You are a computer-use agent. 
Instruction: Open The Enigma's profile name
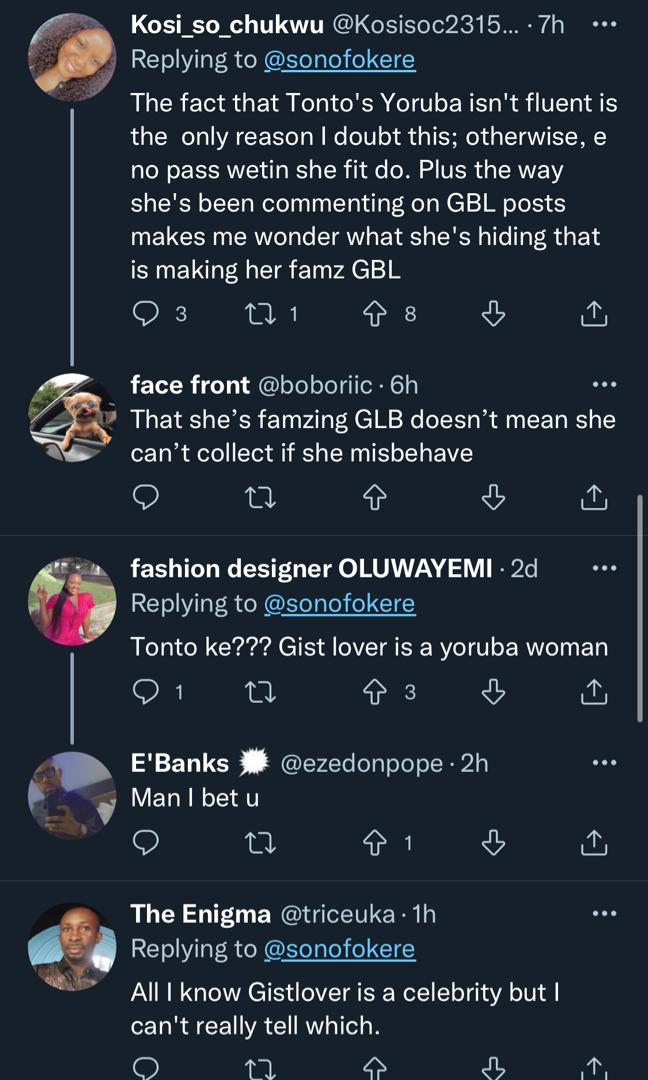tap(200, 914)
